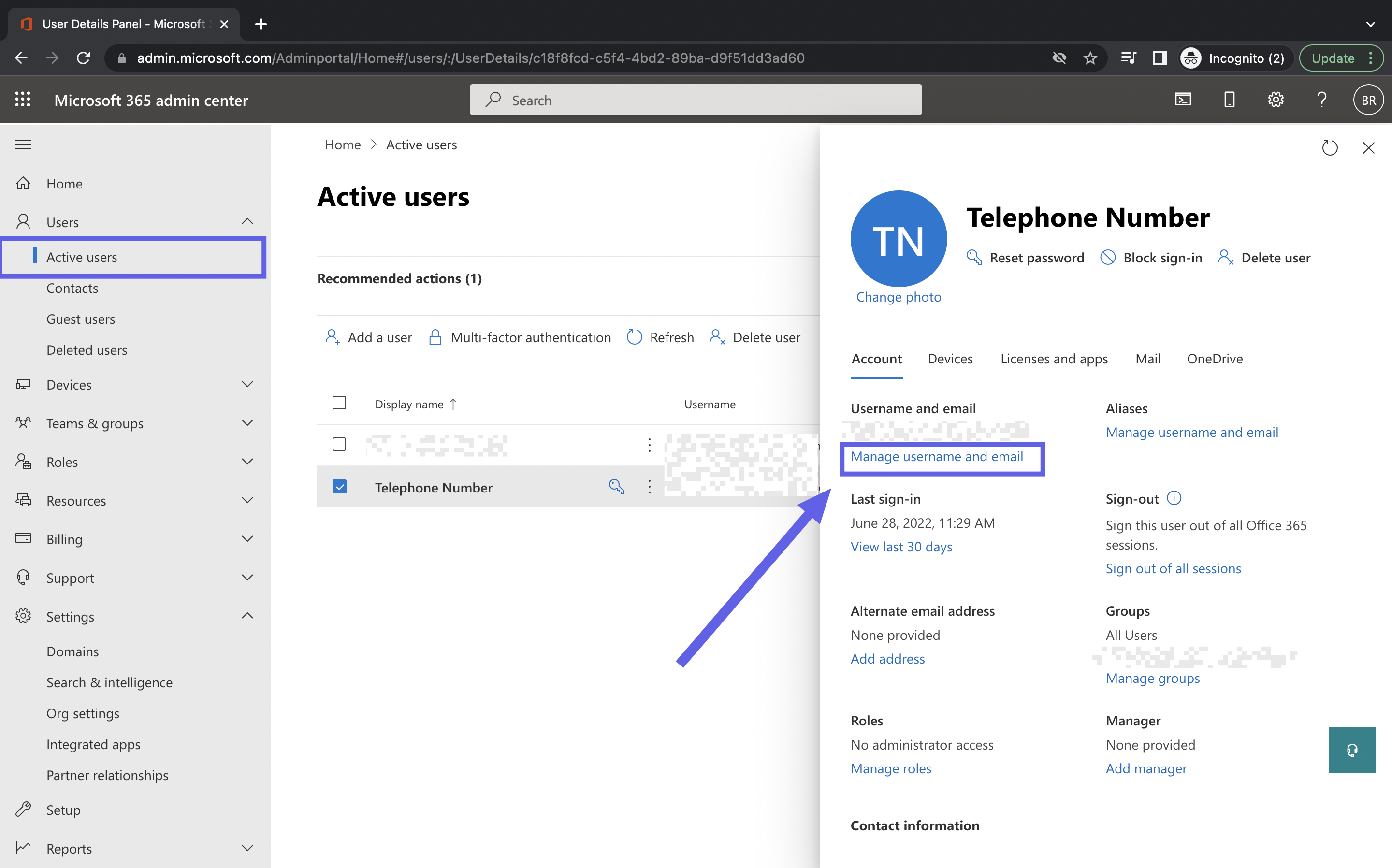Click Sign out of all sessions

(1174, 568)
